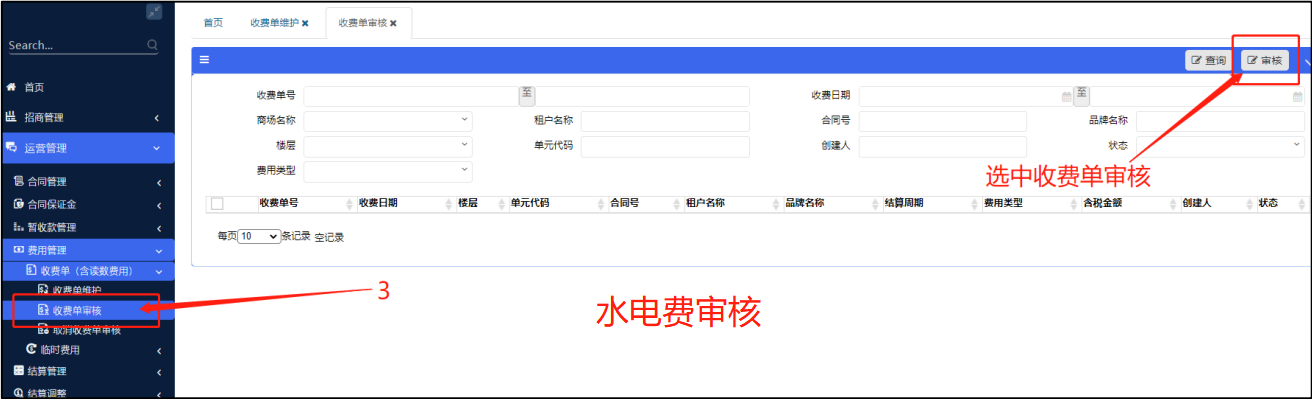The width and height of the screenshot is (1312, 399).
Task: Collapse the 运营管理 menu chevron
Action: [157, 149]
